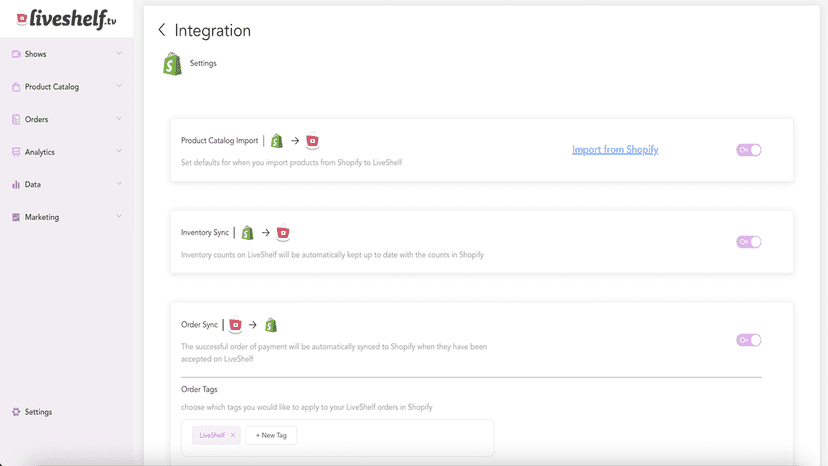Click Shopify icon in Inventory Sync row
The width and height of the screenshot is (828, 466).
(x=247, y=233)
